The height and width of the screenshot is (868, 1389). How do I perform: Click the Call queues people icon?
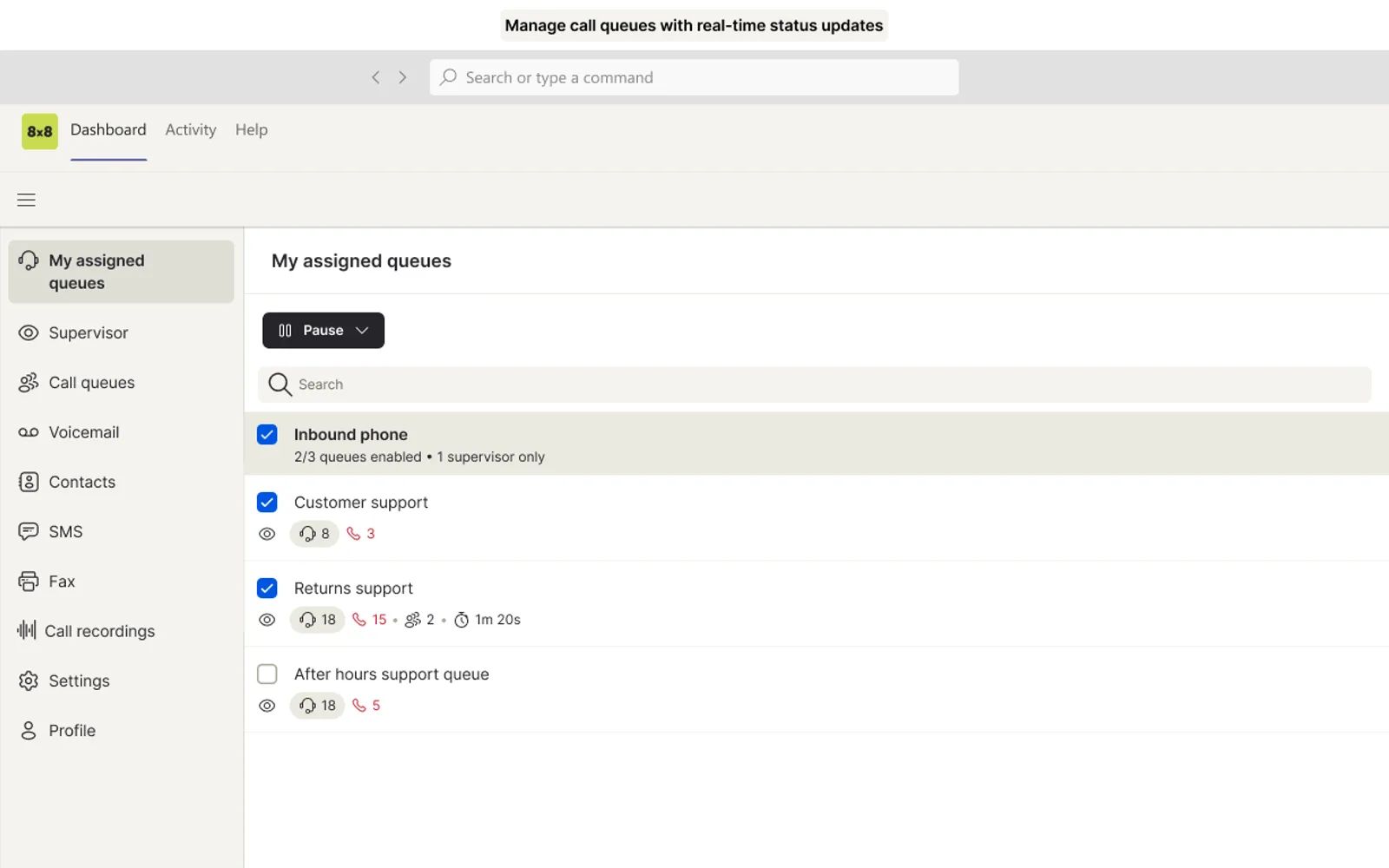[29, 382]
